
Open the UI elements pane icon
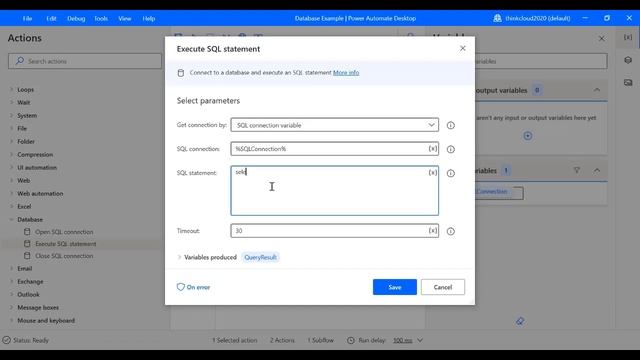(x=628, y=60)
